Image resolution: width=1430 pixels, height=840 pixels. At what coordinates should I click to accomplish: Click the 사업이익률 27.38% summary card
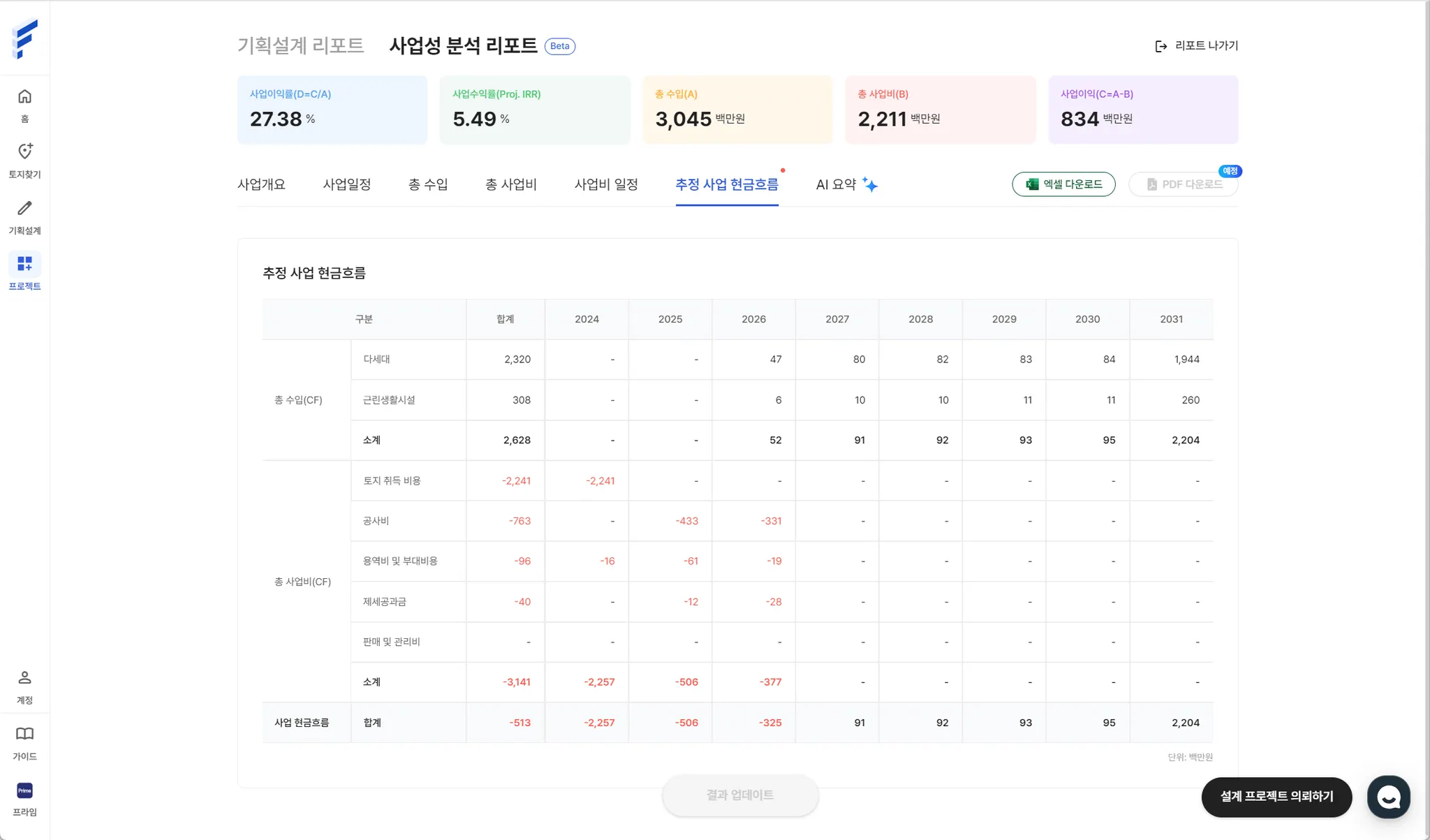(332, 110)
